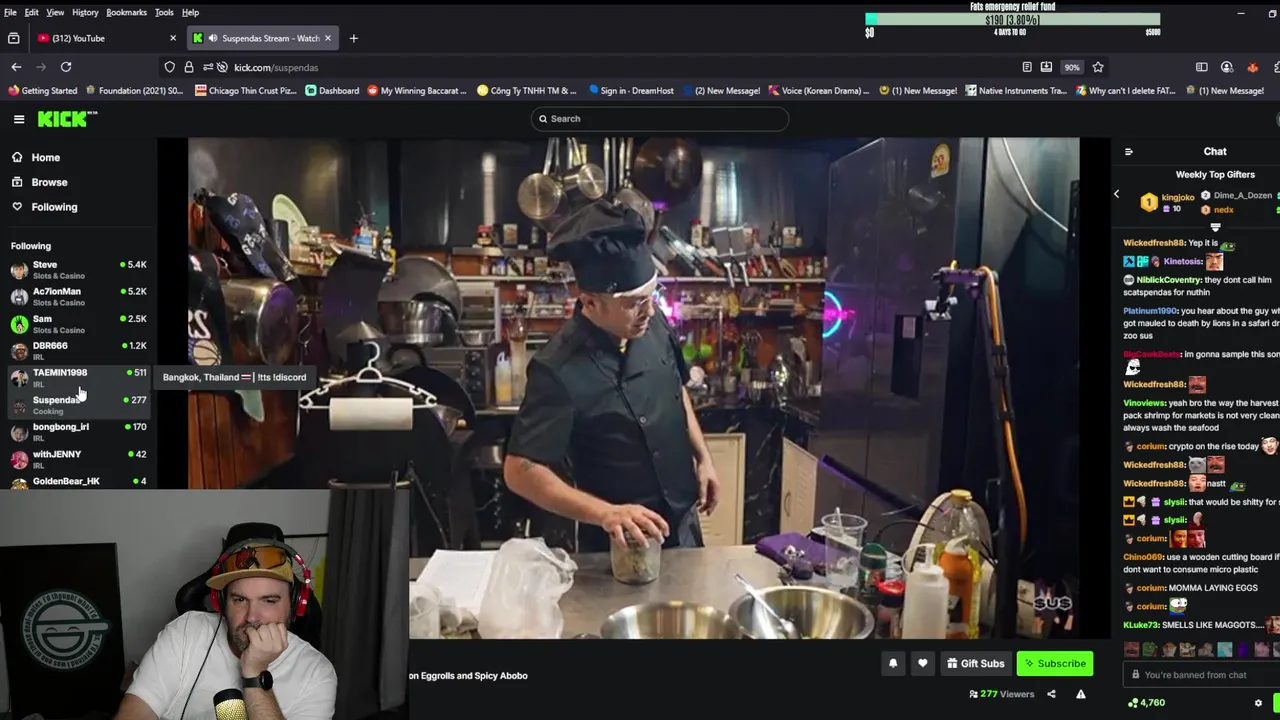Click the emergency relief fund progress bar
Image resolution: width=1280 pixels, height=720 pixels.
point(1012,19)
